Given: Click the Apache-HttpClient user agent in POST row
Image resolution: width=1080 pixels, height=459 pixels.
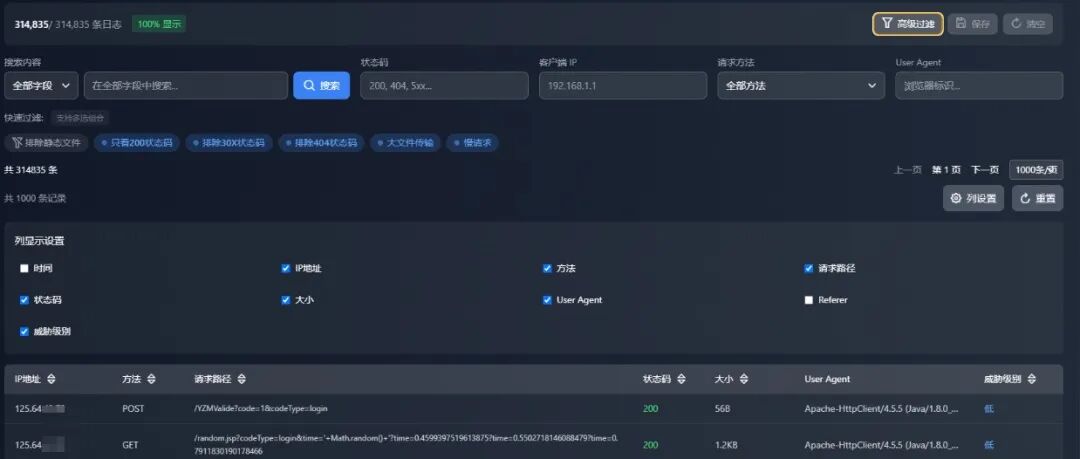Looking at the screenshot, I should coord(881,409).
